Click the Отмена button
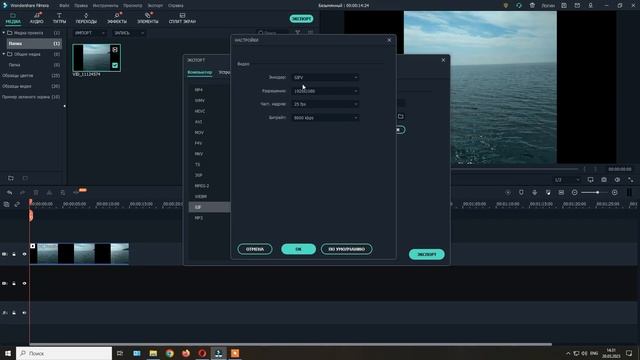This screenshot has height=360, width=640. (x=255, y=249)
